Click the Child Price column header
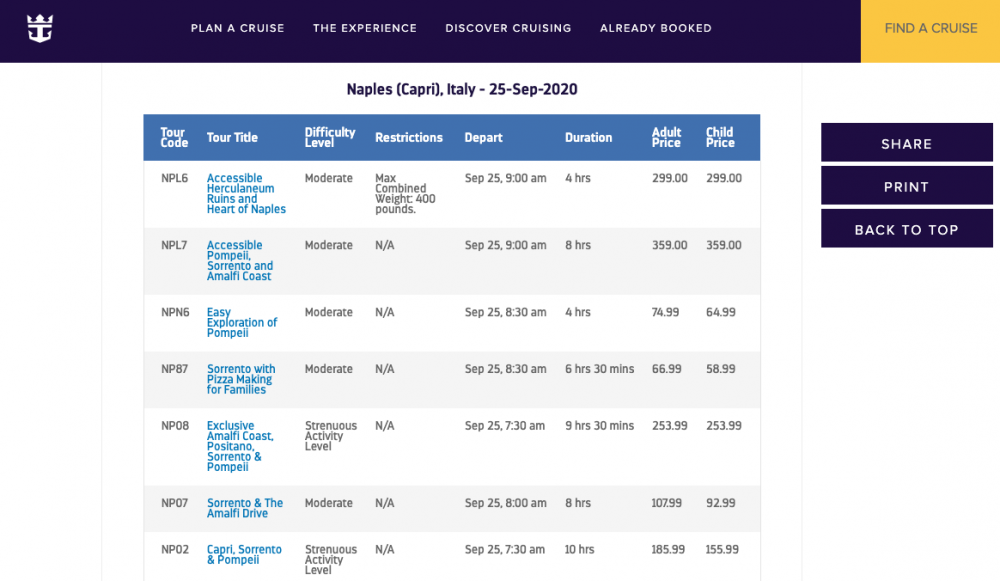This screenshot has height=581, width=1000. 720,137
